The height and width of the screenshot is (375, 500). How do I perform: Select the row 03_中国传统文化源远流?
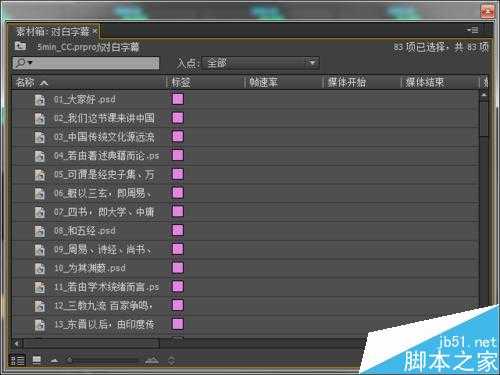pos(245,137)
